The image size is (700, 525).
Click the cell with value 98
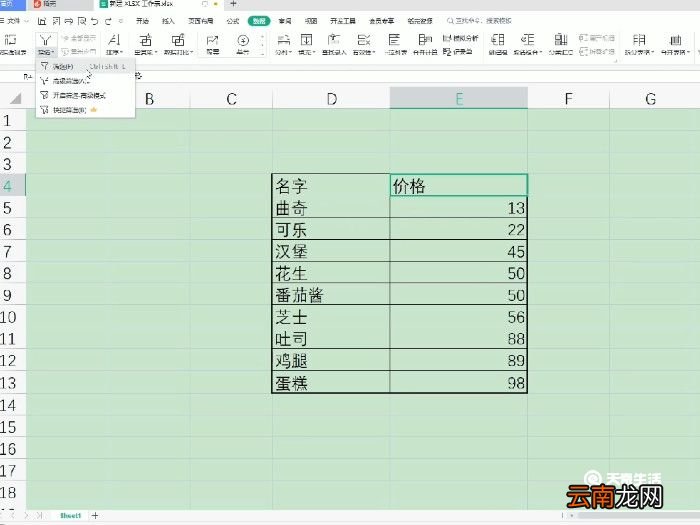point(458,383)
